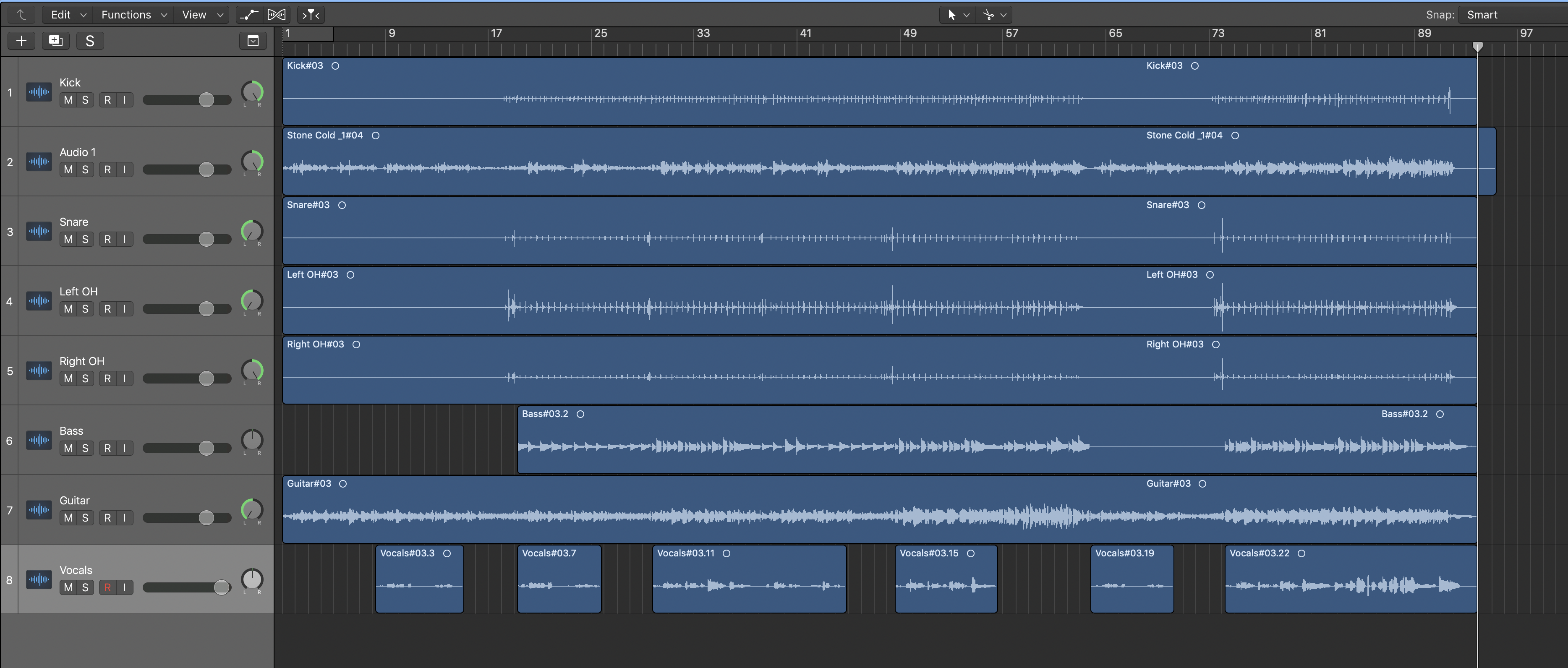Click the Snare track waveform icon
The height and width of the screenshot is (668, 1568).
coord(39,231)
